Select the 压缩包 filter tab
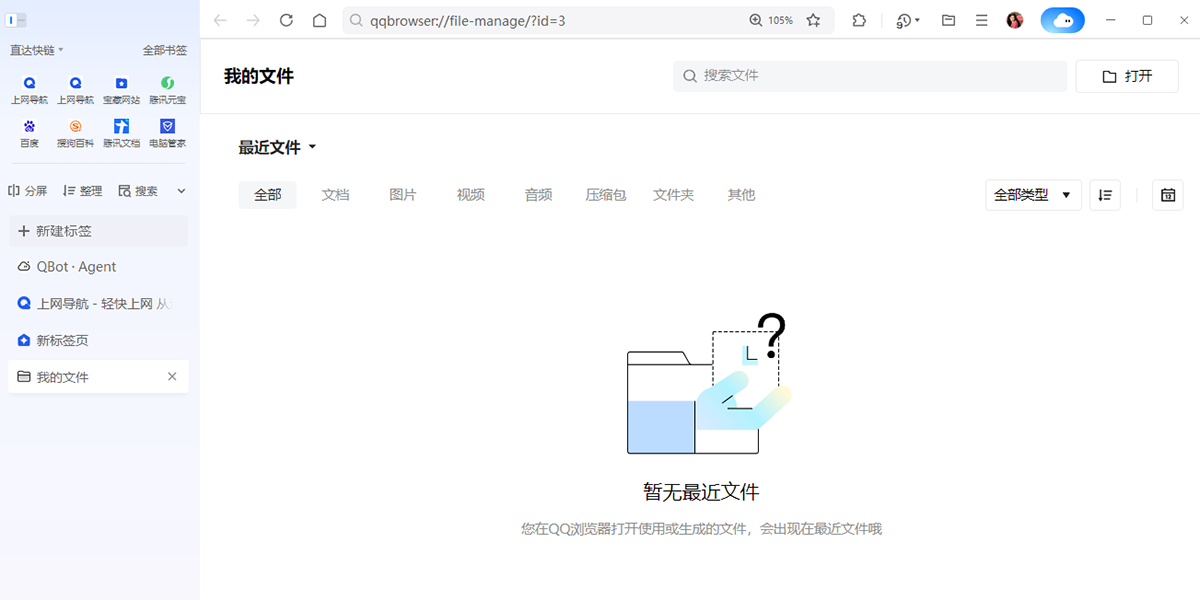The height and width of the screenshot is (600, 1200). (x=606, y=195)
